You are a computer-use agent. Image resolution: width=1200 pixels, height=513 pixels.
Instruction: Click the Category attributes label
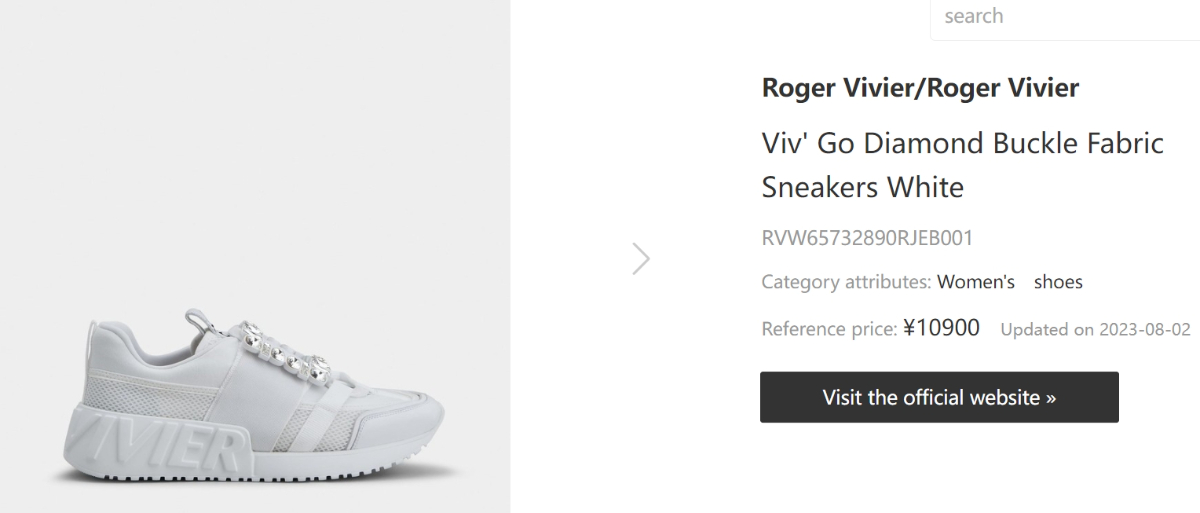coord(846,282)
